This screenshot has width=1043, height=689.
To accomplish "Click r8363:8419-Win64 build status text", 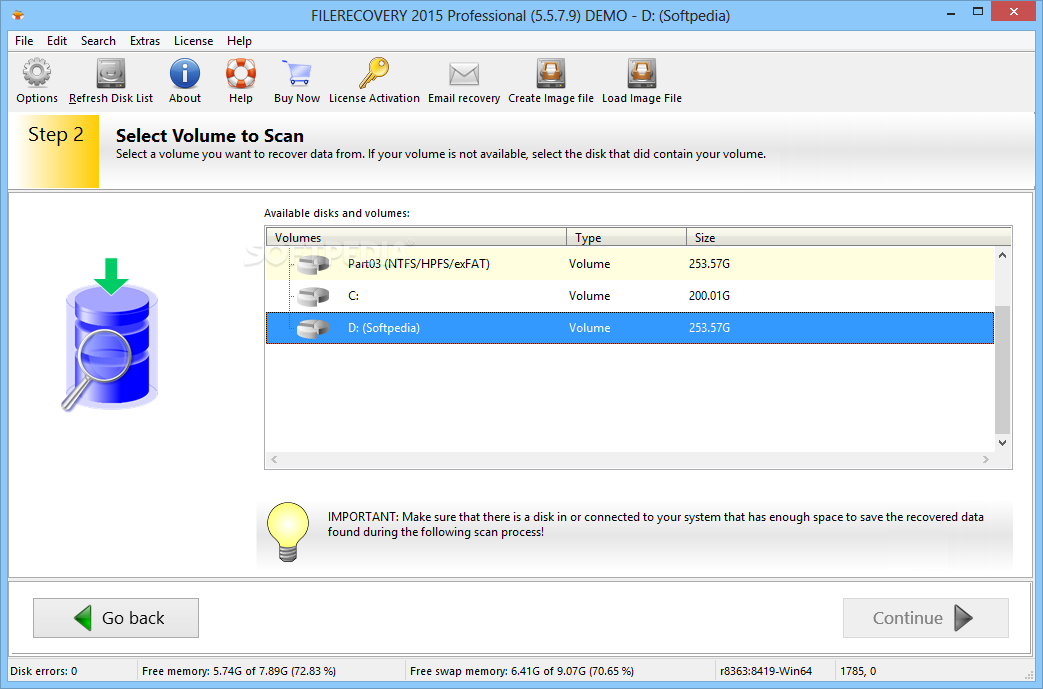I will point(766,671).
